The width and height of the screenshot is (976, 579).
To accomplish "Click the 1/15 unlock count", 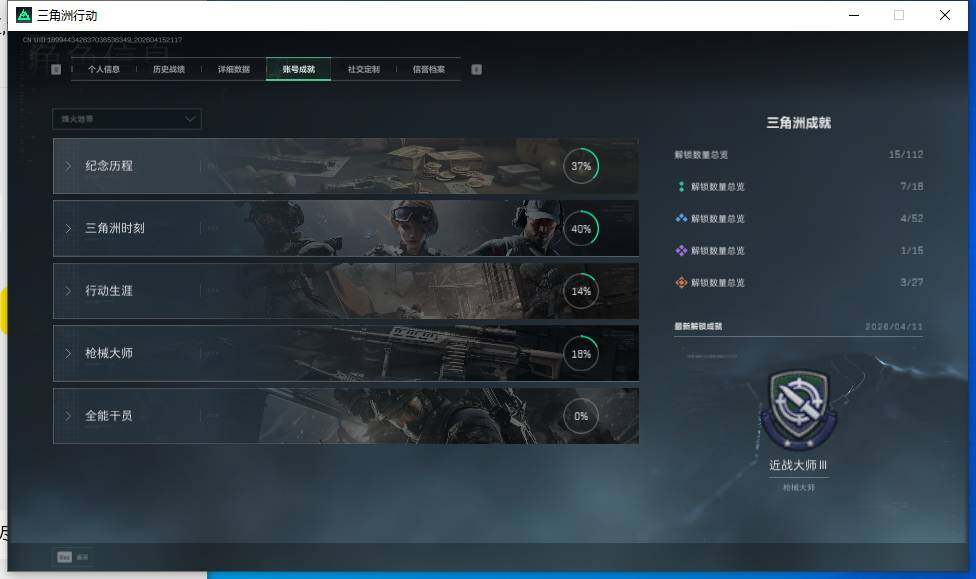I will [911, 250].
